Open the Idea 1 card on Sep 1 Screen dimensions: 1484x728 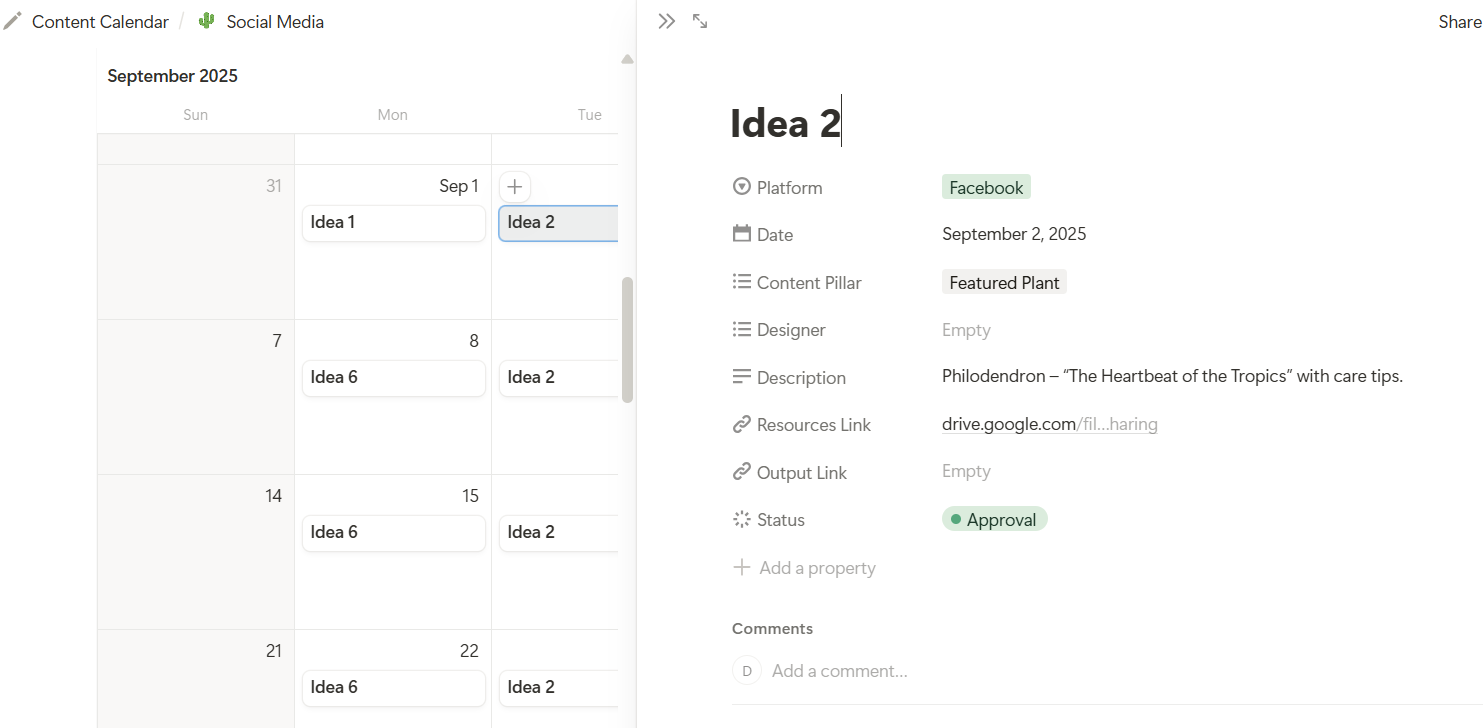coord(393,222)
